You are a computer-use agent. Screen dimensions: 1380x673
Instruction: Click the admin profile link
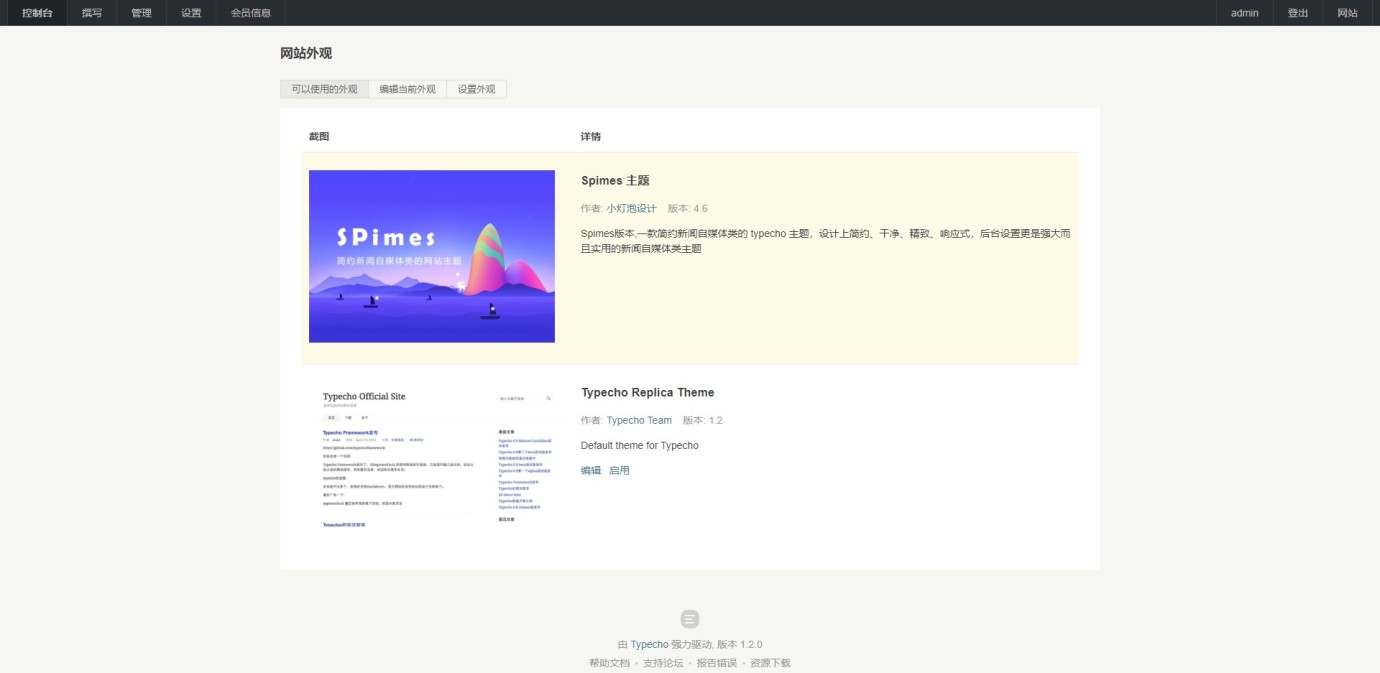[1244, 13]
